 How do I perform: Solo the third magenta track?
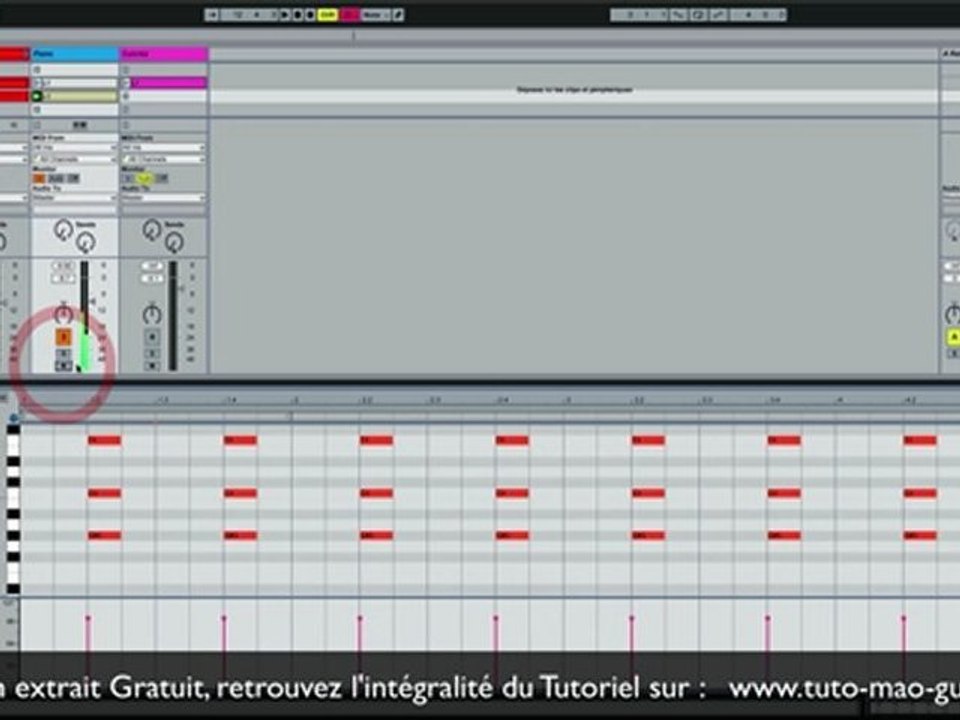tap(152, 353)
